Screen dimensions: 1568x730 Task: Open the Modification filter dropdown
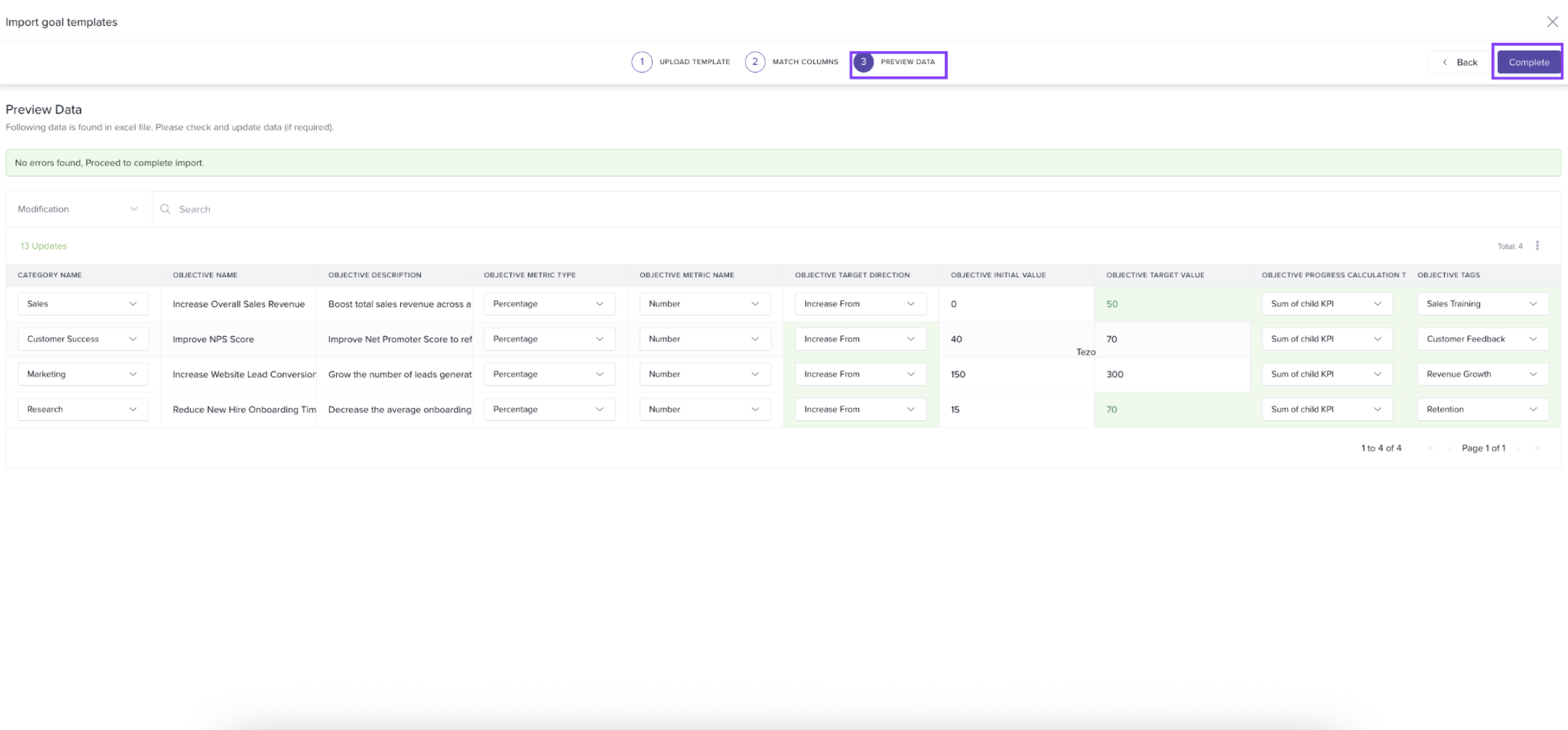pyautogui.click(x=77, y=209)
